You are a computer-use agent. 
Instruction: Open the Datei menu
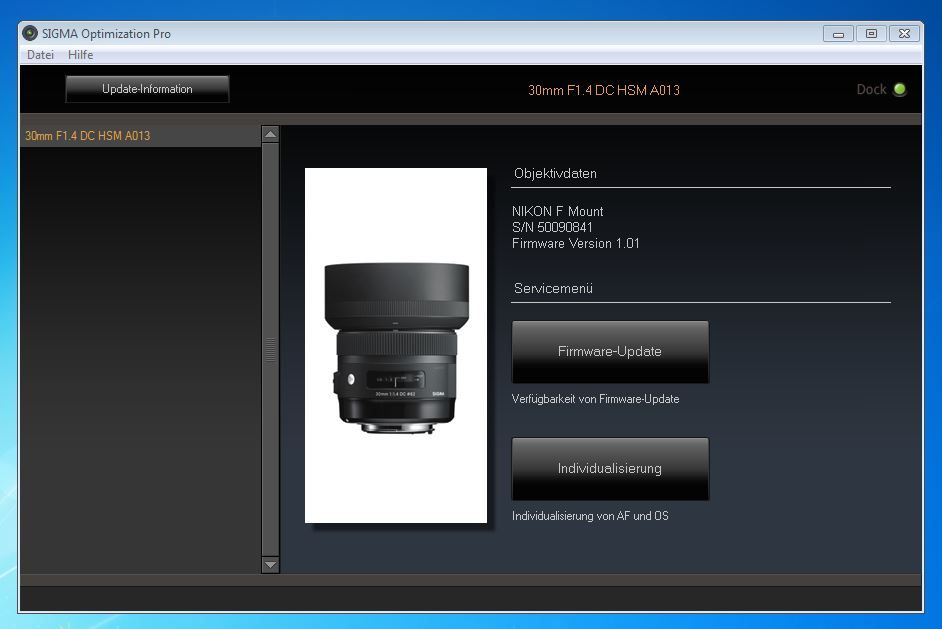pos(40,55)
